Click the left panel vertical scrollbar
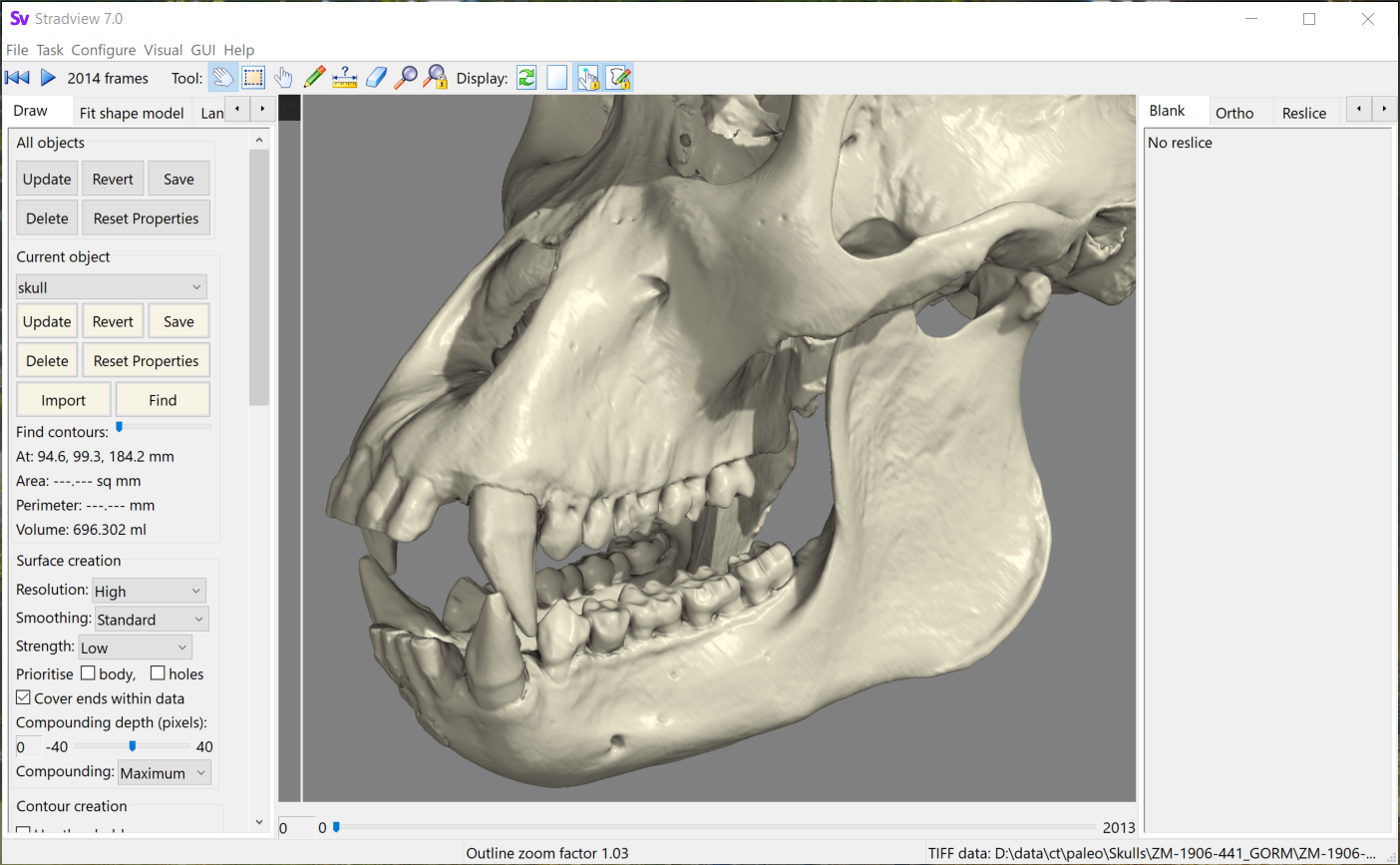 coord(259,278)
